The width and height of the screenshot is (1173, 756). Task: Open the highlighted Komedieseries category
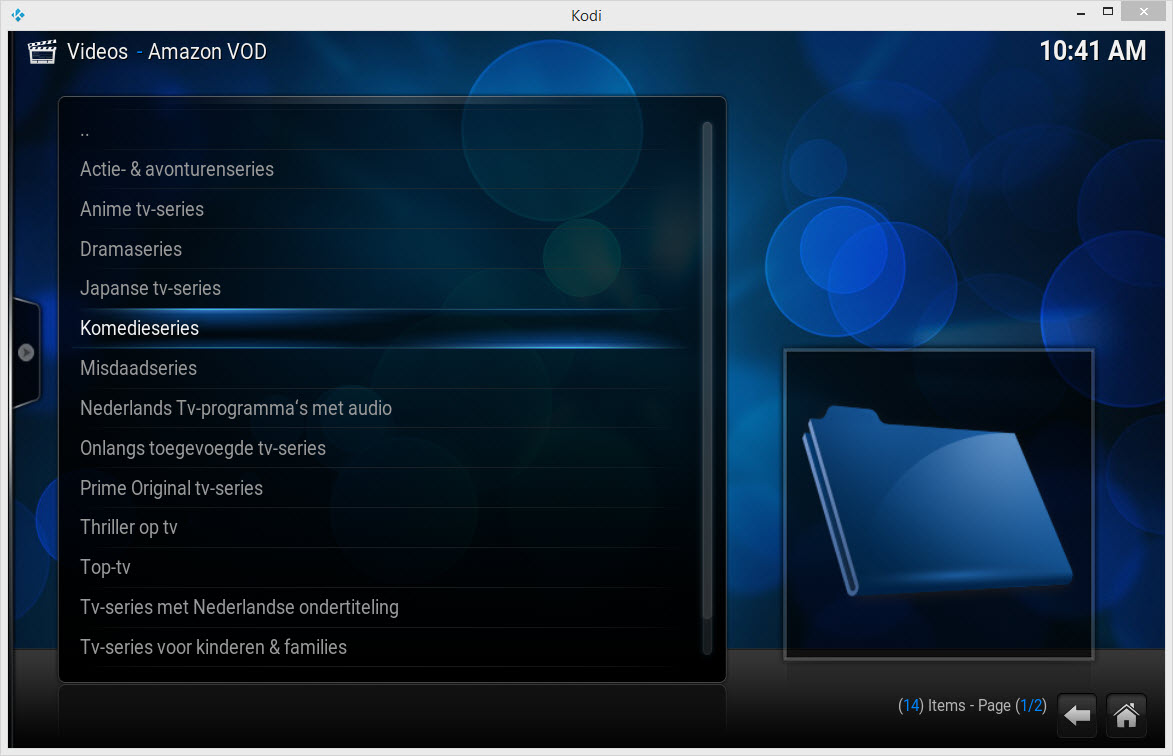139,328
